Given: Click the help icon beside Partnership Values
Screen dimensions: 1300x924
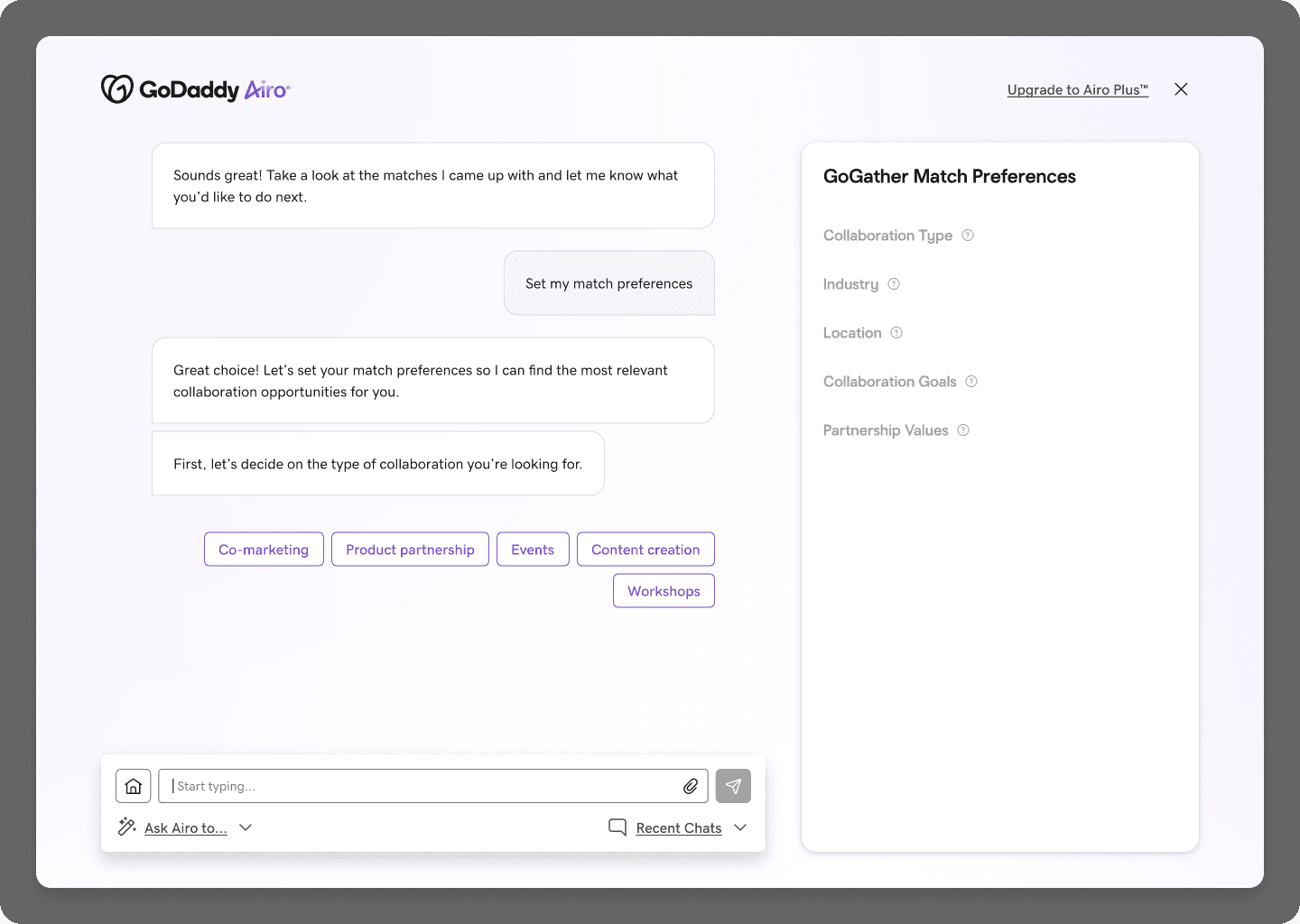Looking at the screenshot, I should tap(963, 430).
